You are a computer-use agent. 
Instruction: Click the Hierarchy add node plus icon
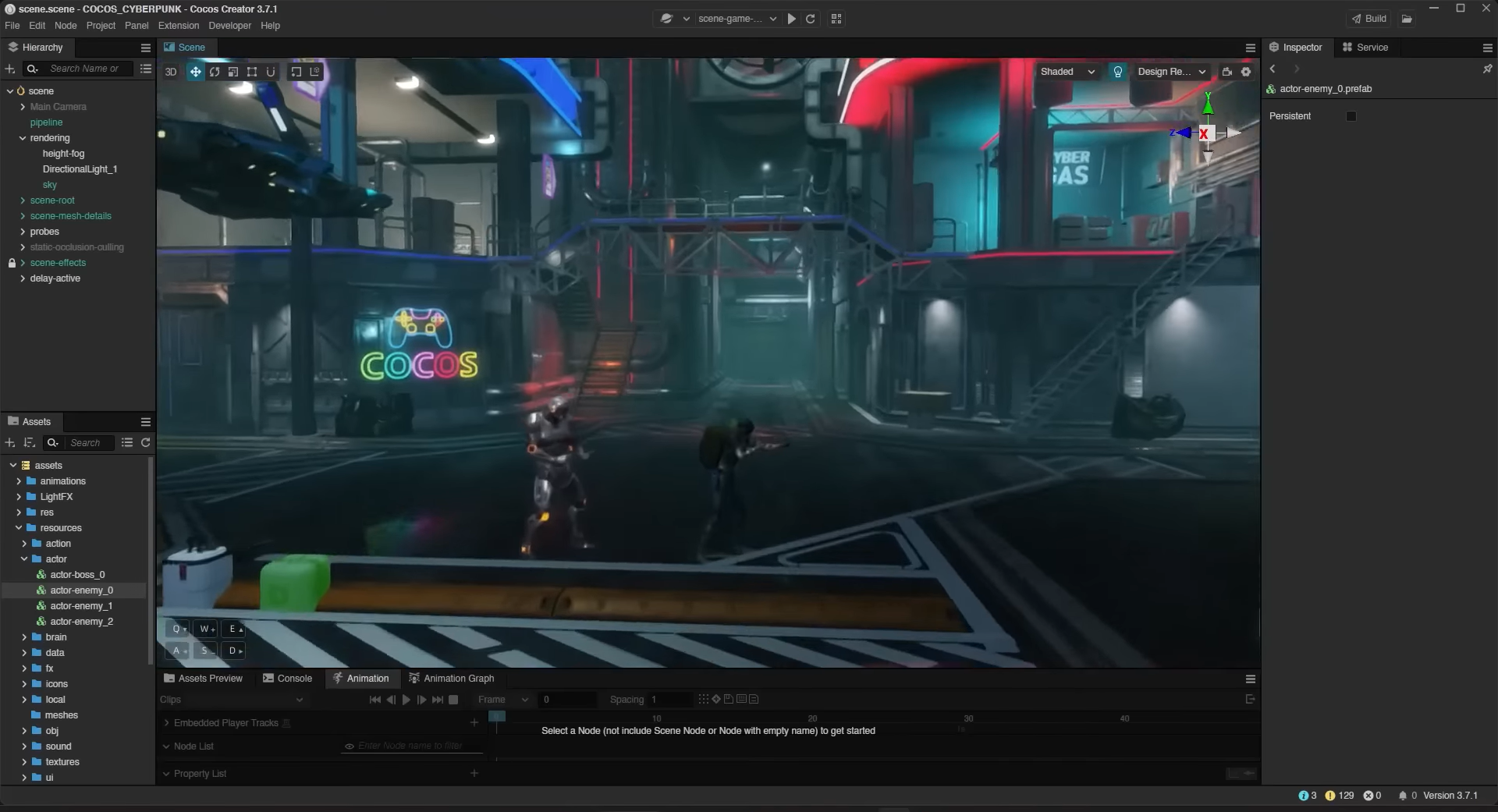coord(10,69)
